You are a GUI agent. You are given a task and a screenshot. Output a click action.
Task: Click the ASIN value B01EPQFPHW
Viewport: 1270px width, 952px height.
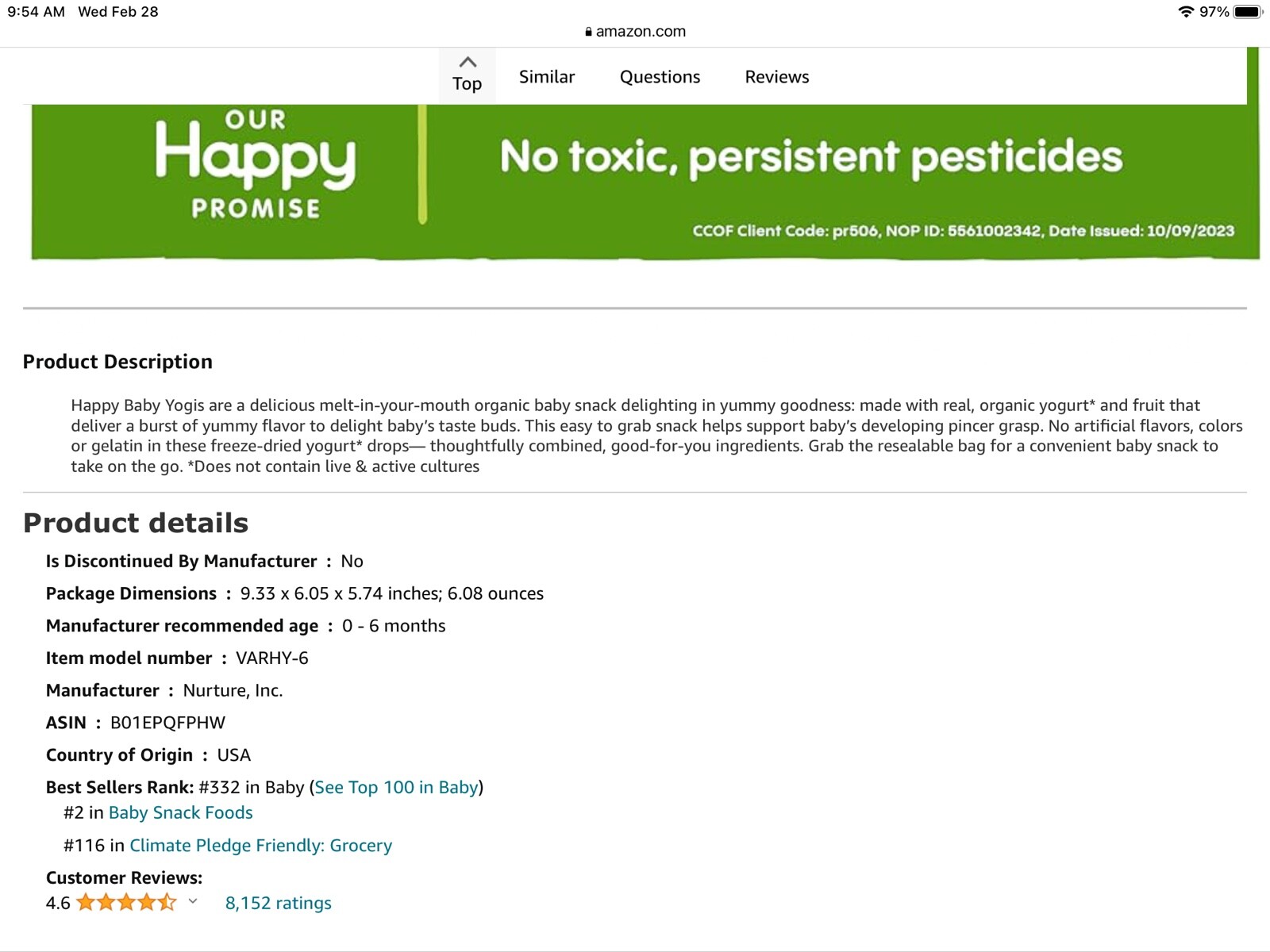[167, 723]
